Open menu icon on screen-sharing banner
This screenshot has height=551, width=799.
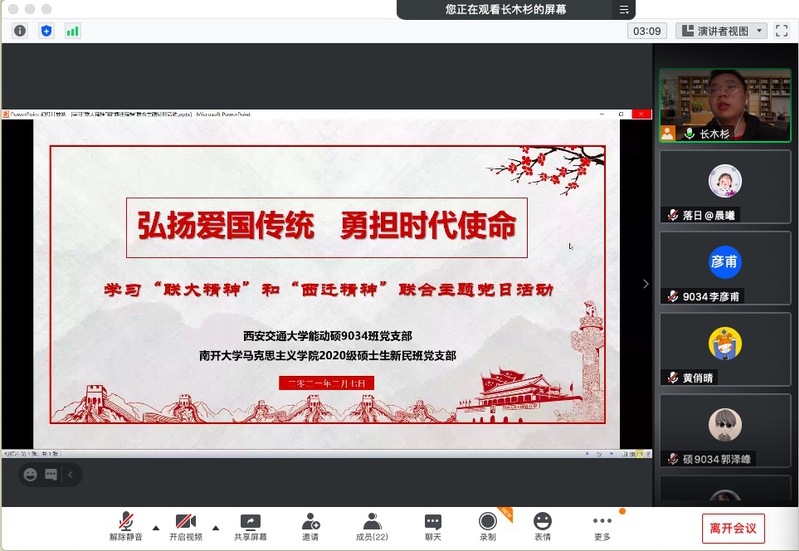[624, 10]
